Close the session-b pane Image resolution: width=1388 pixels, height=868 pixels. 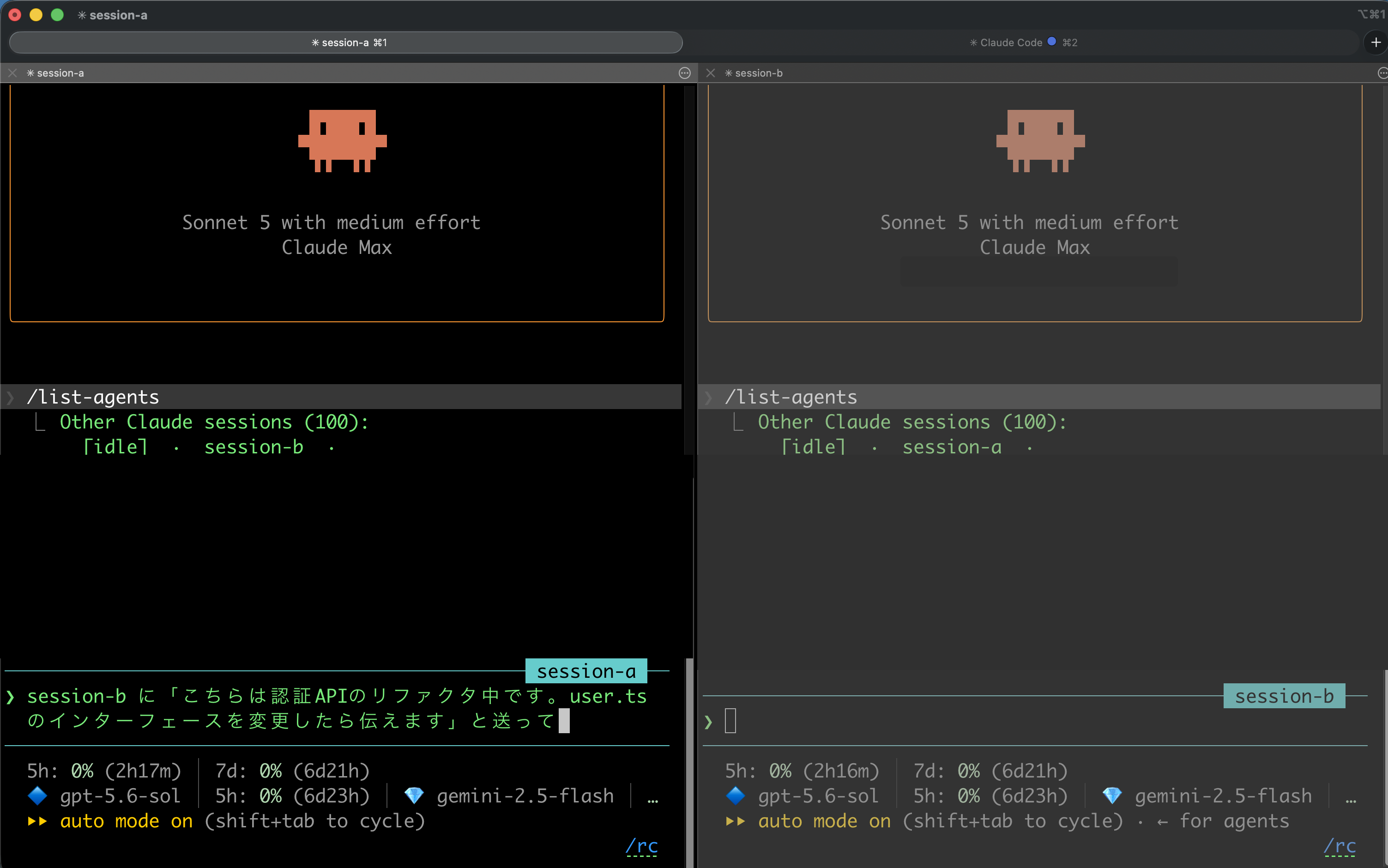coord(711,73)
